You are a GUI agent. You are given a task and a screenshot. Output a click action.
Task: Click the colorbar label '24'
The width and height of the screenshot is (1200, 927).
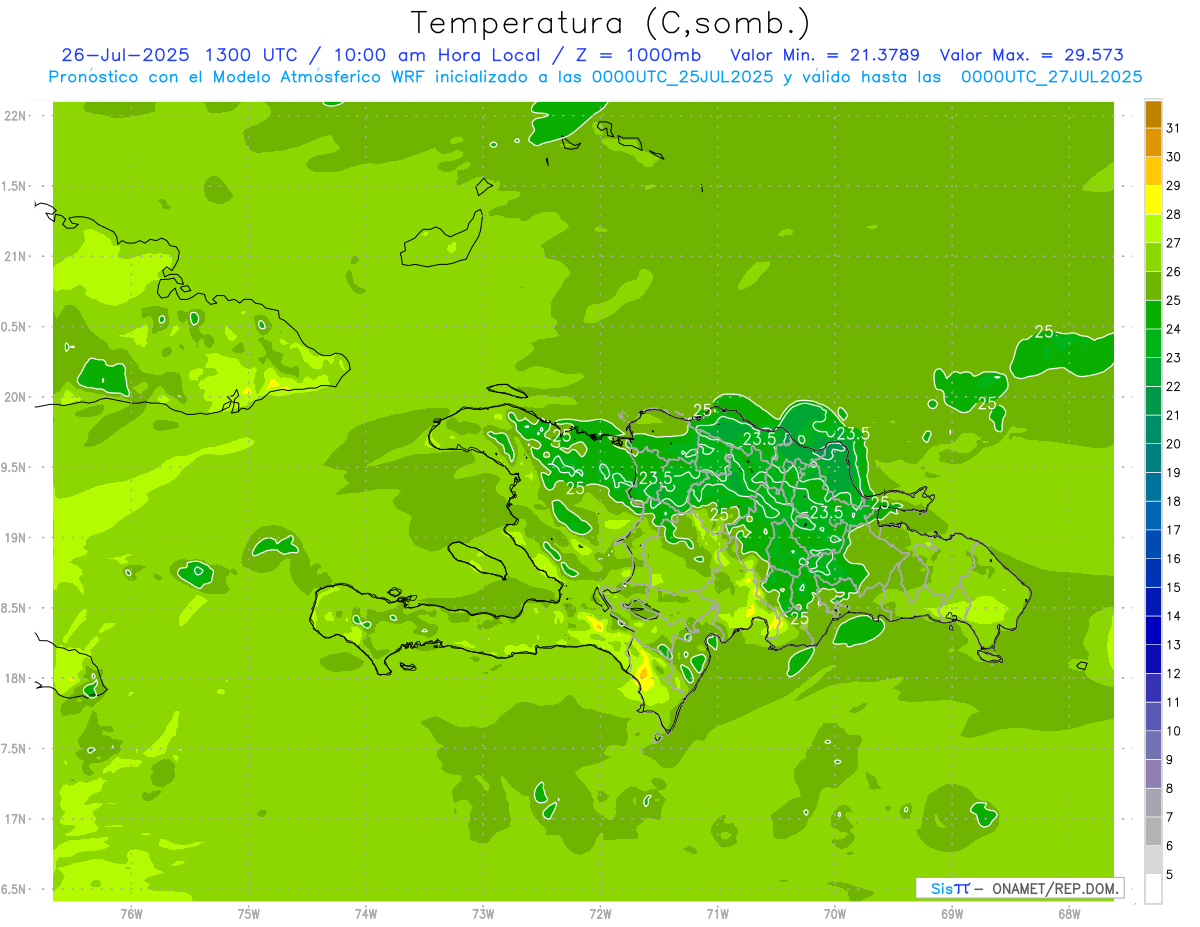pyautogui.click(x=1173, y=329)
